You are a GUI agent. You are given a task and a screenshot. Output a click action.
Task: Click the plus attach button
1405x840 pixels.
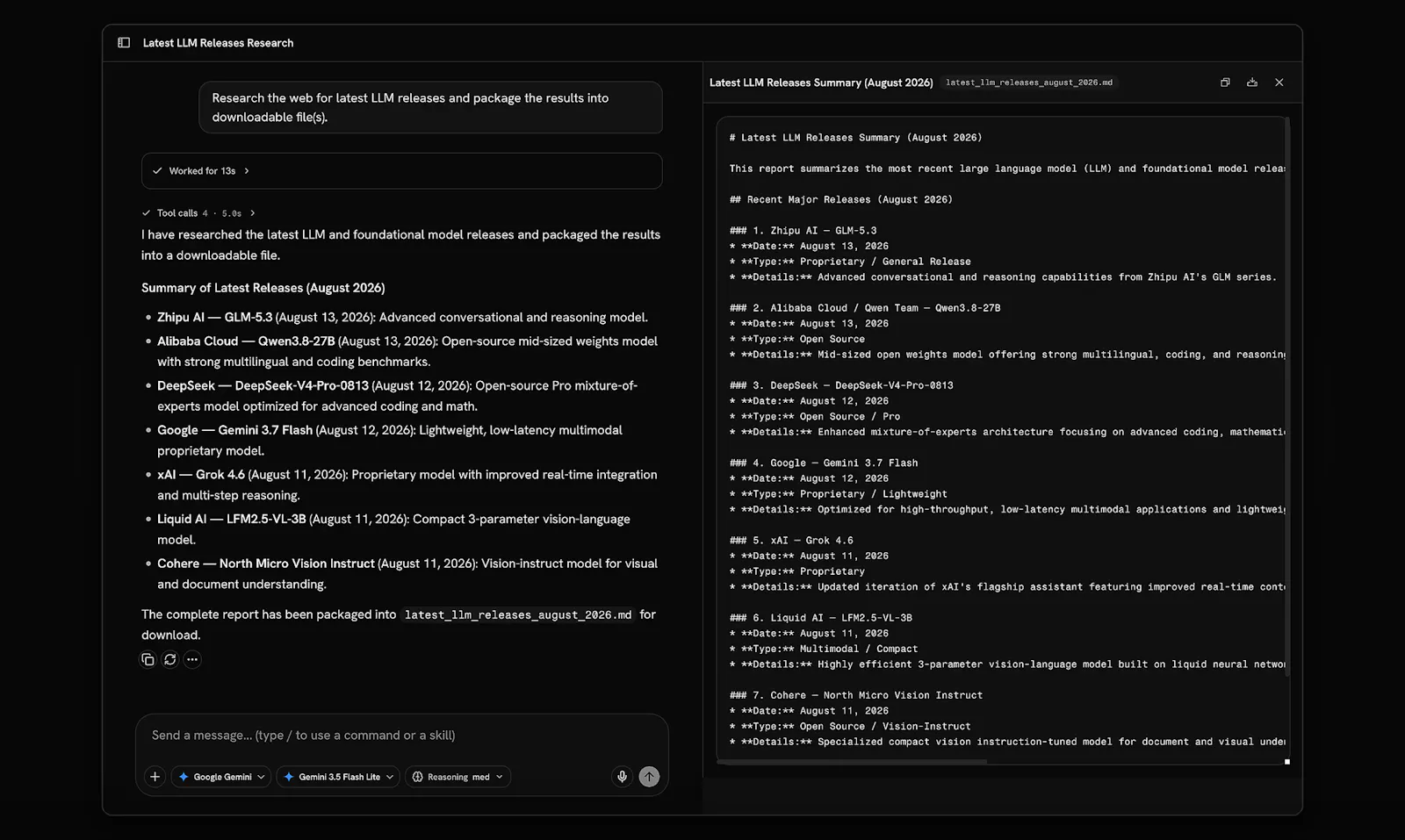(155, 777)
